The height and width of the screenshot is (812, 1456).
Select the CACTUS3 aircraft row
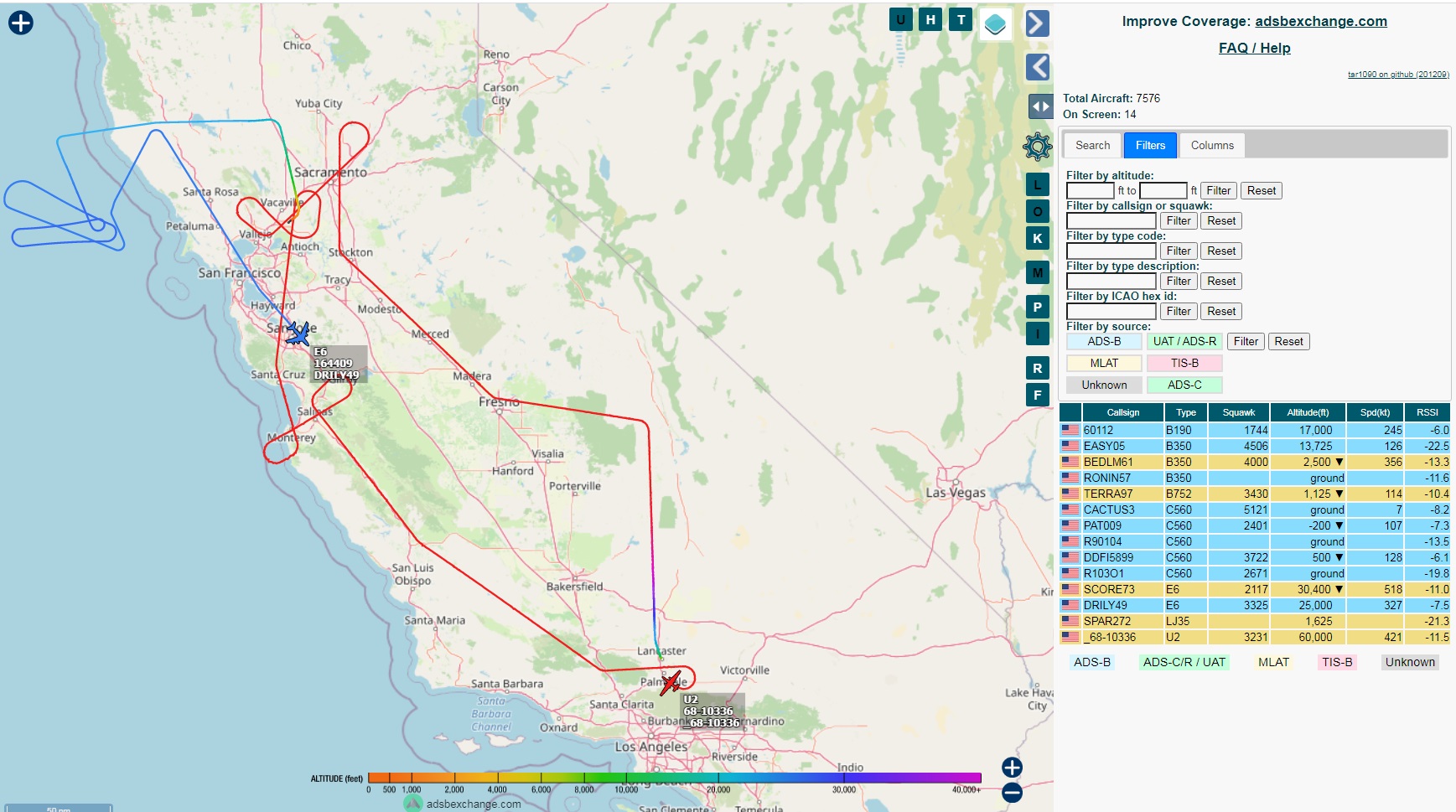point(1255,509)
